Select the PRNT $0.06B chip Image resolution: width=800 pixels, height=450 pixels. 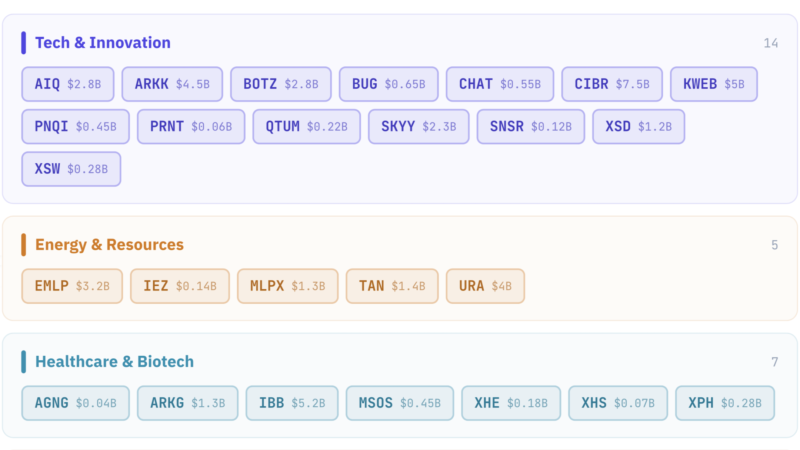click(191, 127)
